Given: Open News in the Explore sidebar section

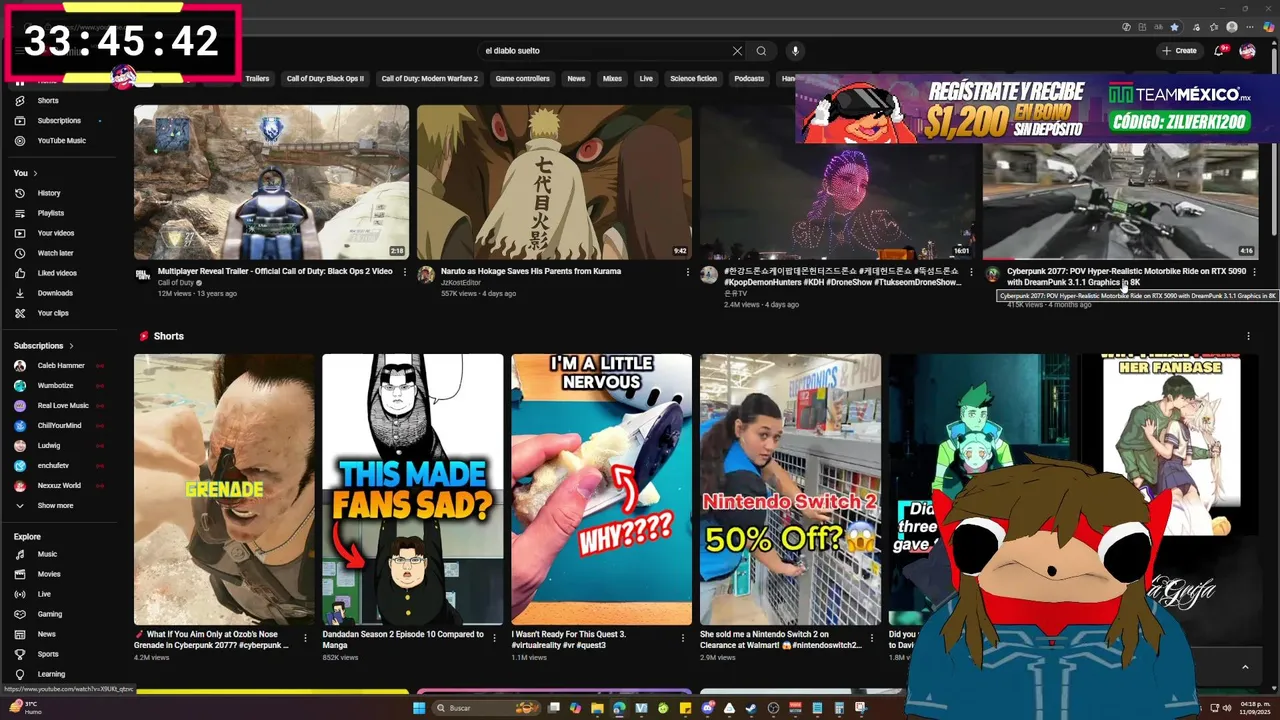Looking at the screenshot, I should 46,634.
